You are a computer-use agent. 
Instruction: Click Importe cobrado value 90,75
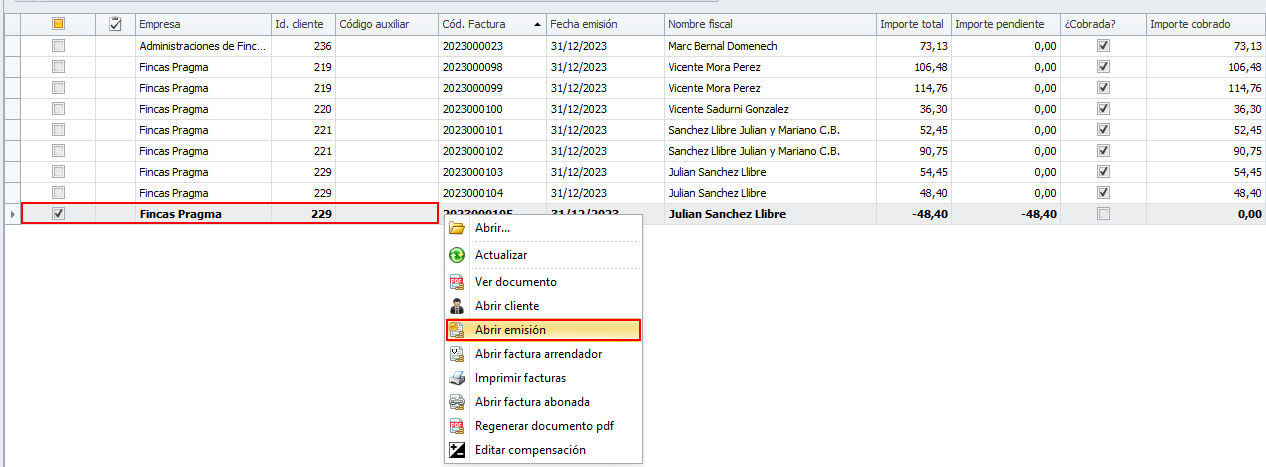point(1247,151)
